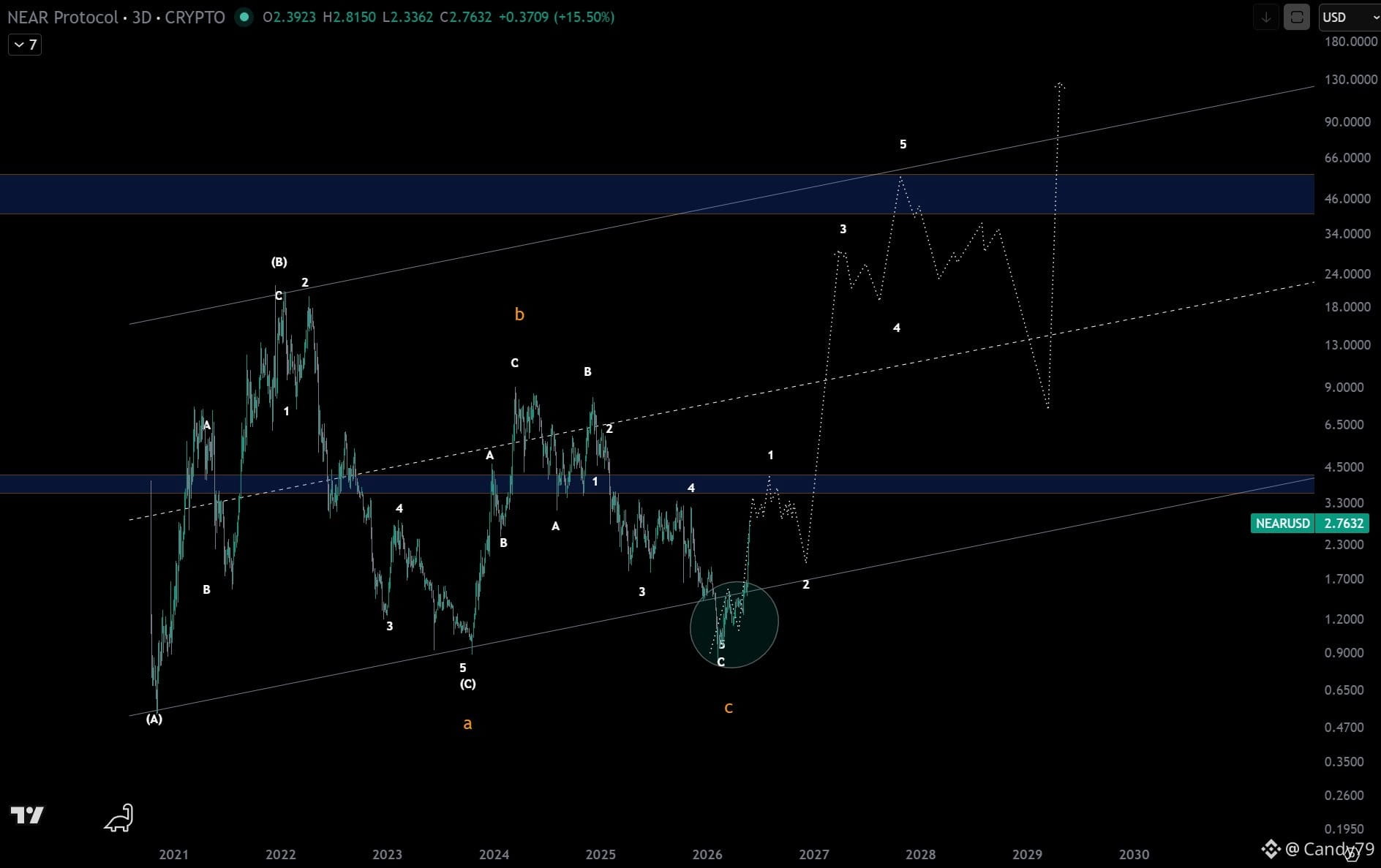
Task: Click the 46.0000 price axis label
Action: tap(1347, 198)
